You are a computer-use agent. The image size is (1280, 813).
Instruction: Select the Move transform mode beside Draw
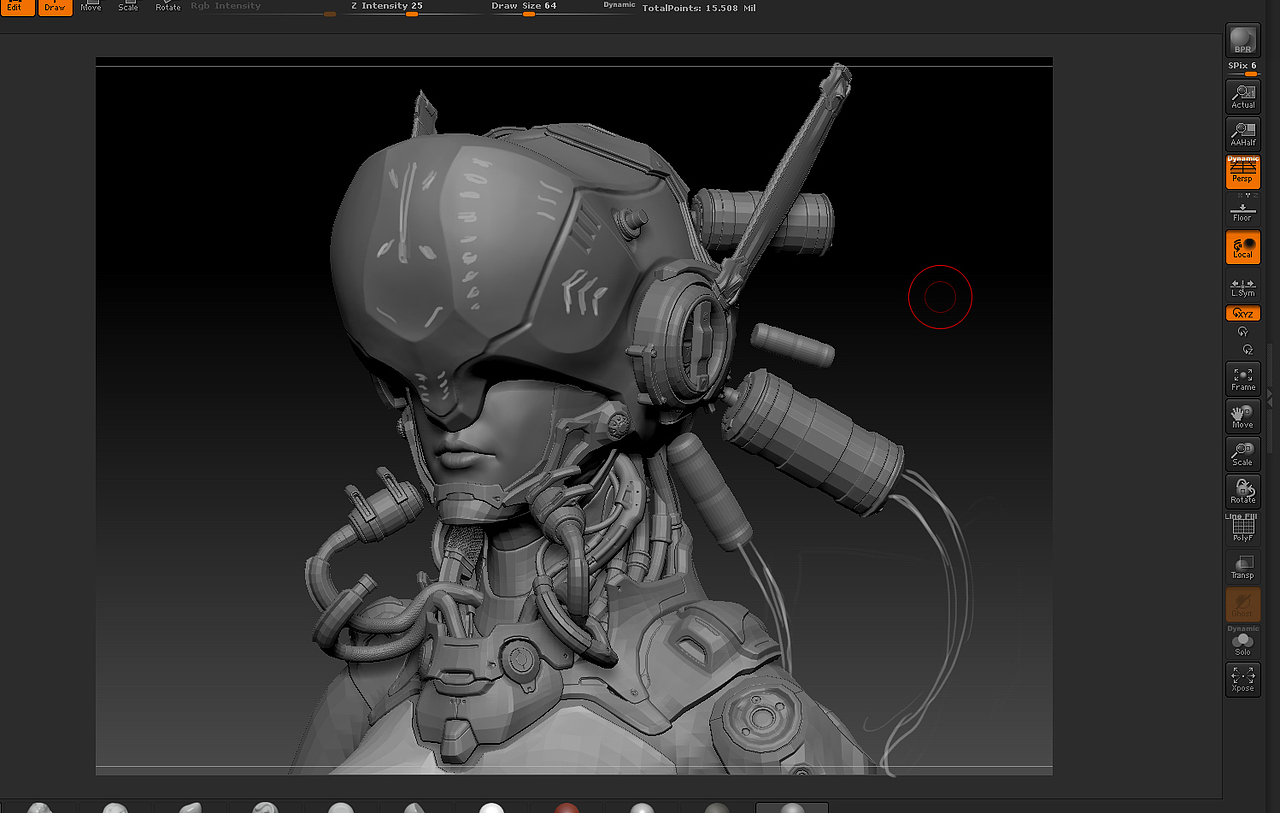coord(91,6)
